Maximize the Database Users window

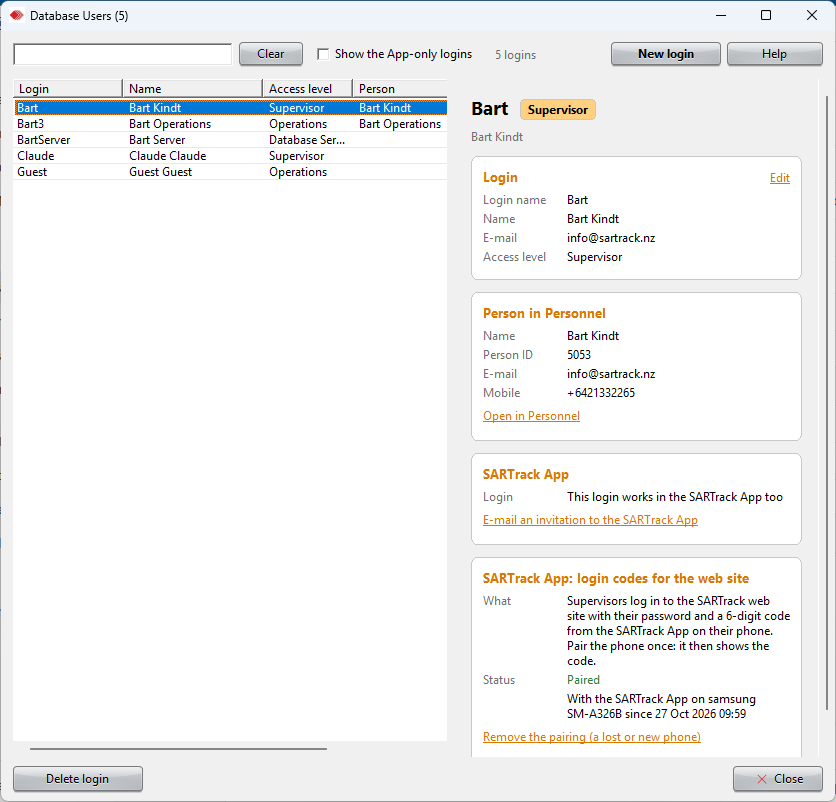pyautogui.click(x=766, y=15)
